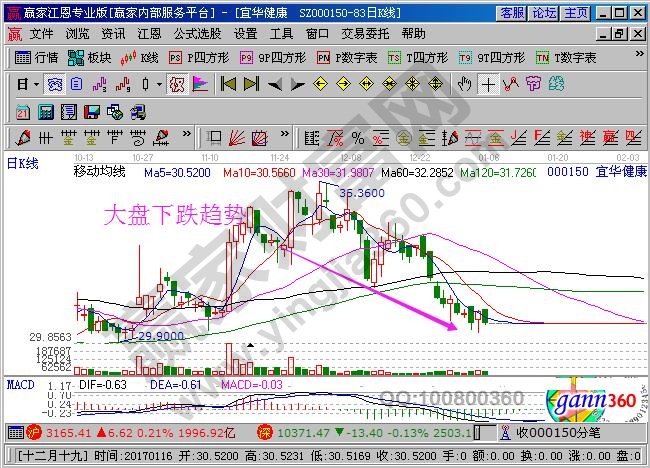Click the red zigzag line tool icon
This screenshot has width=650, height=468.
point(511,85)
